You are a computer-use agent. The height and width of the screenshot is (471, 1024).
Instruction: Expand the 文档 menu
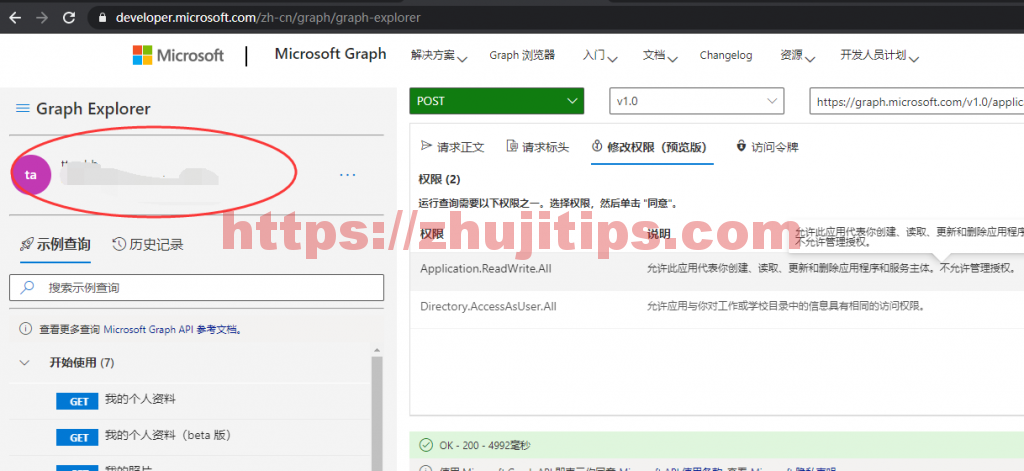(660, 56)
